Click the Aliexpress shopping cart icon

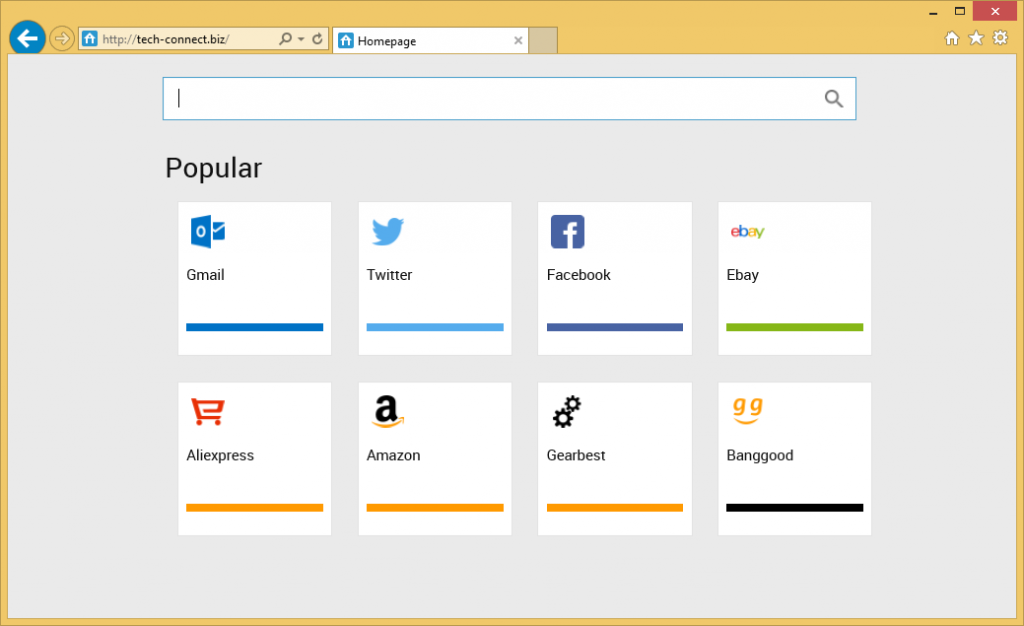coord(208,412)
